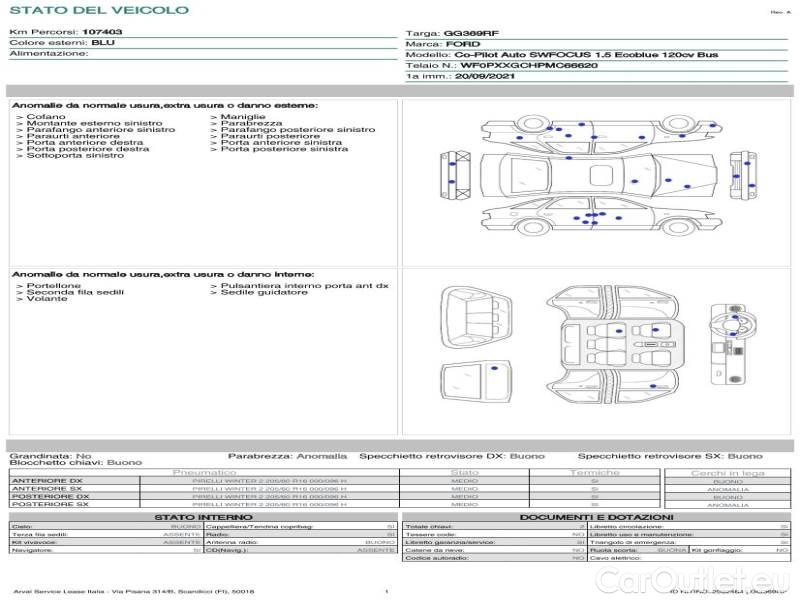
Task: Click the Arval Service Lease Italia footer address
Action: coord(133,592)
